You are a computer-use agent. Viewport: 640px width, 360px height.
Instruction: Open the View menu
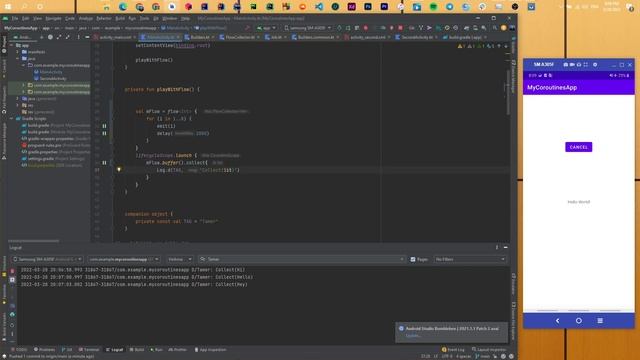[37, 18]
